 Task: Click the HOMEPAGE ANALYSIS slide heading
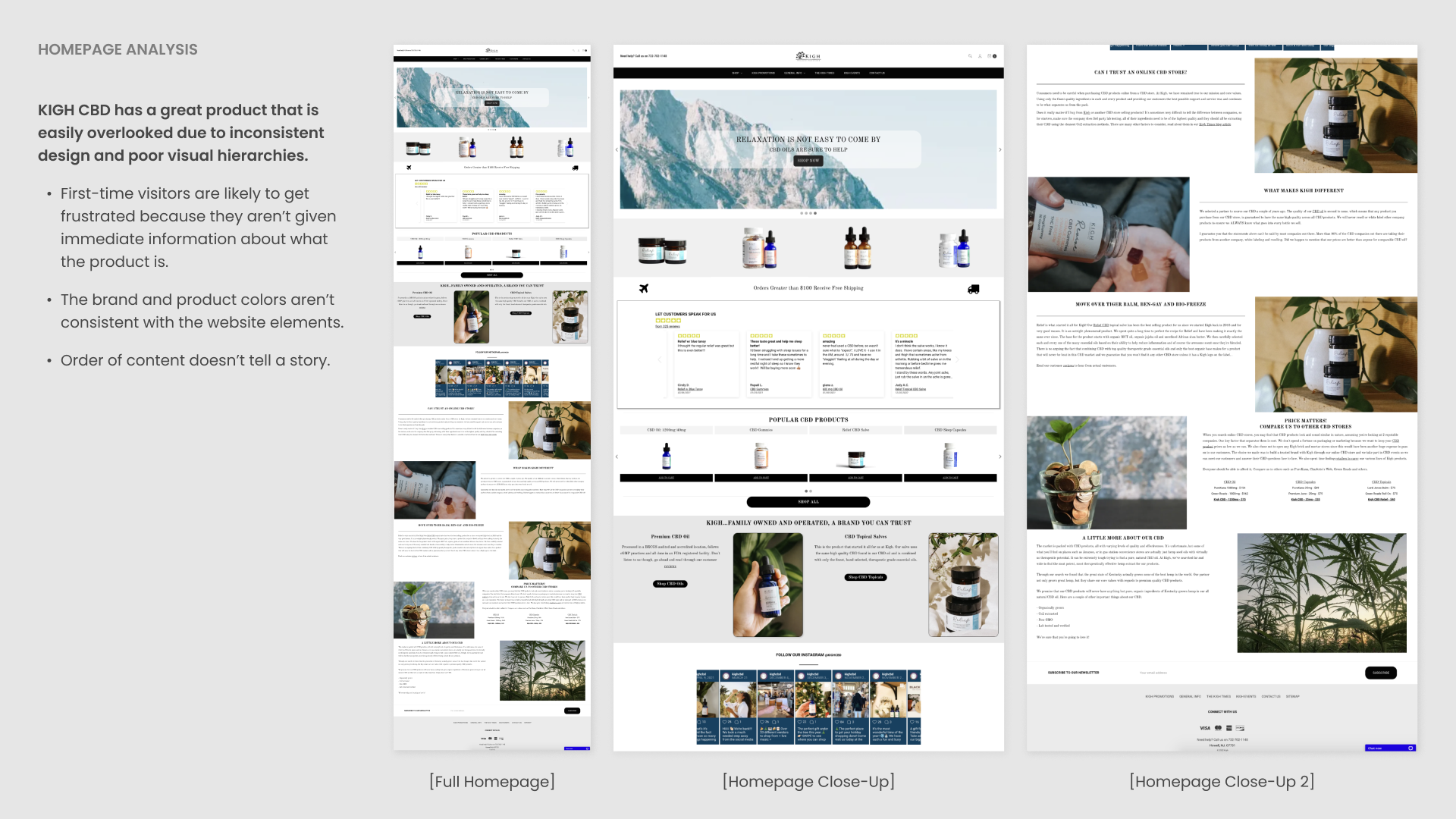coord(118,49)
